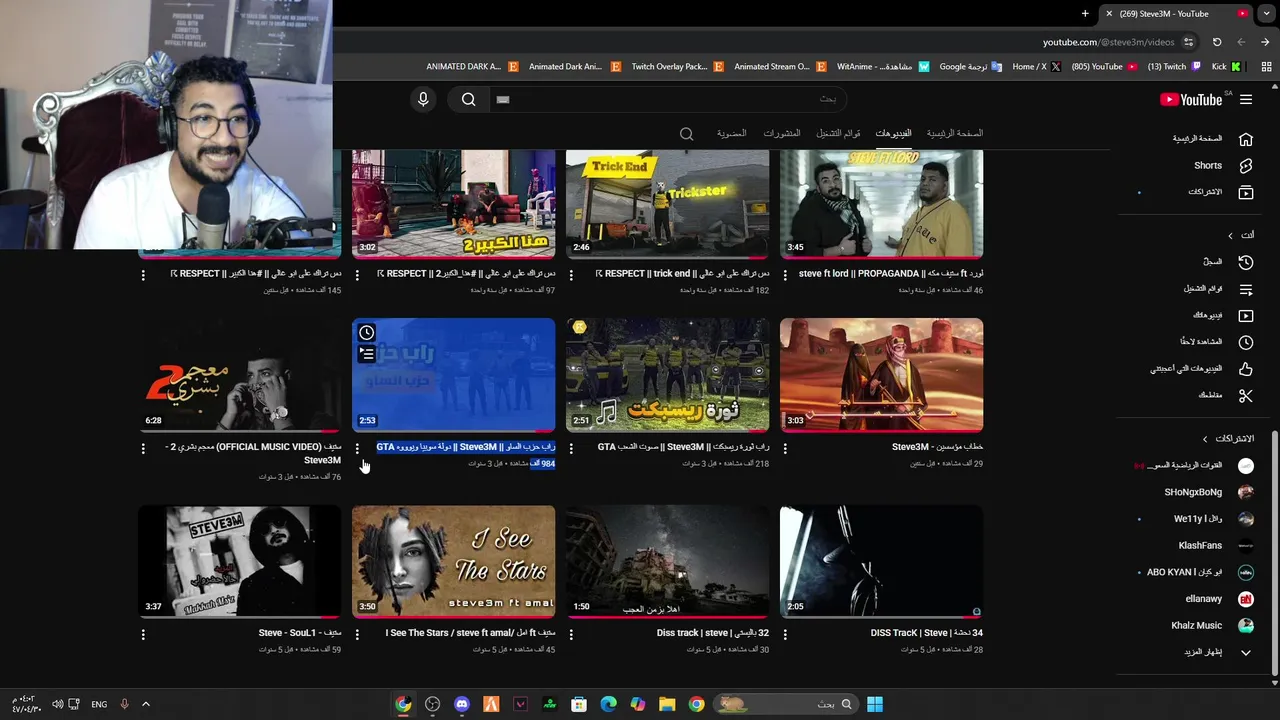Open a new browser tab
This screenshot has width=1280, height=720.
1085,14
